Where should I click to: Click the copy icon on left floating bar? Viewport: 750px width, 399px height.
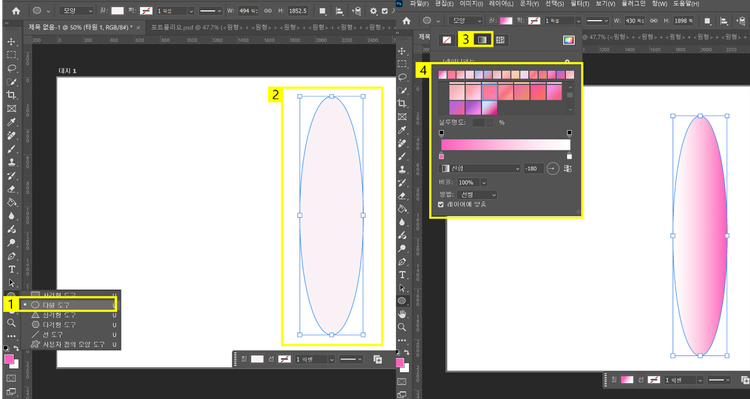377,359
